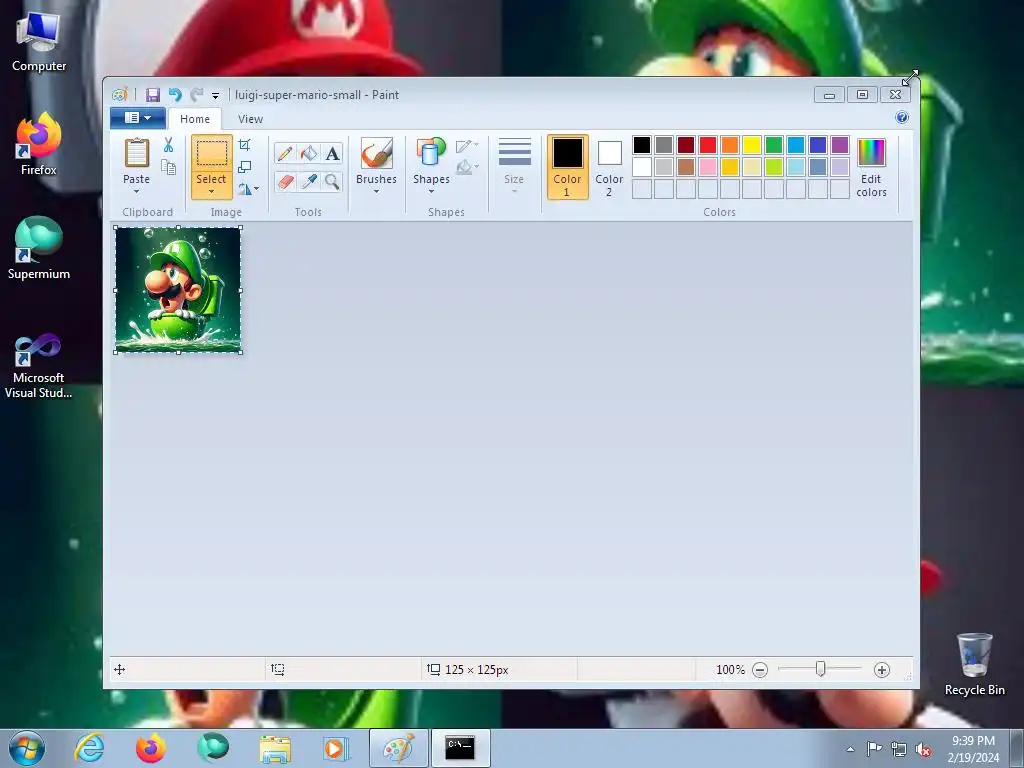Image resolution: width=1024 pixels, height=768 pixels.
Task: Open Customize Quick Access Toolbar dropdown
Action: click(x=216, y=95)
